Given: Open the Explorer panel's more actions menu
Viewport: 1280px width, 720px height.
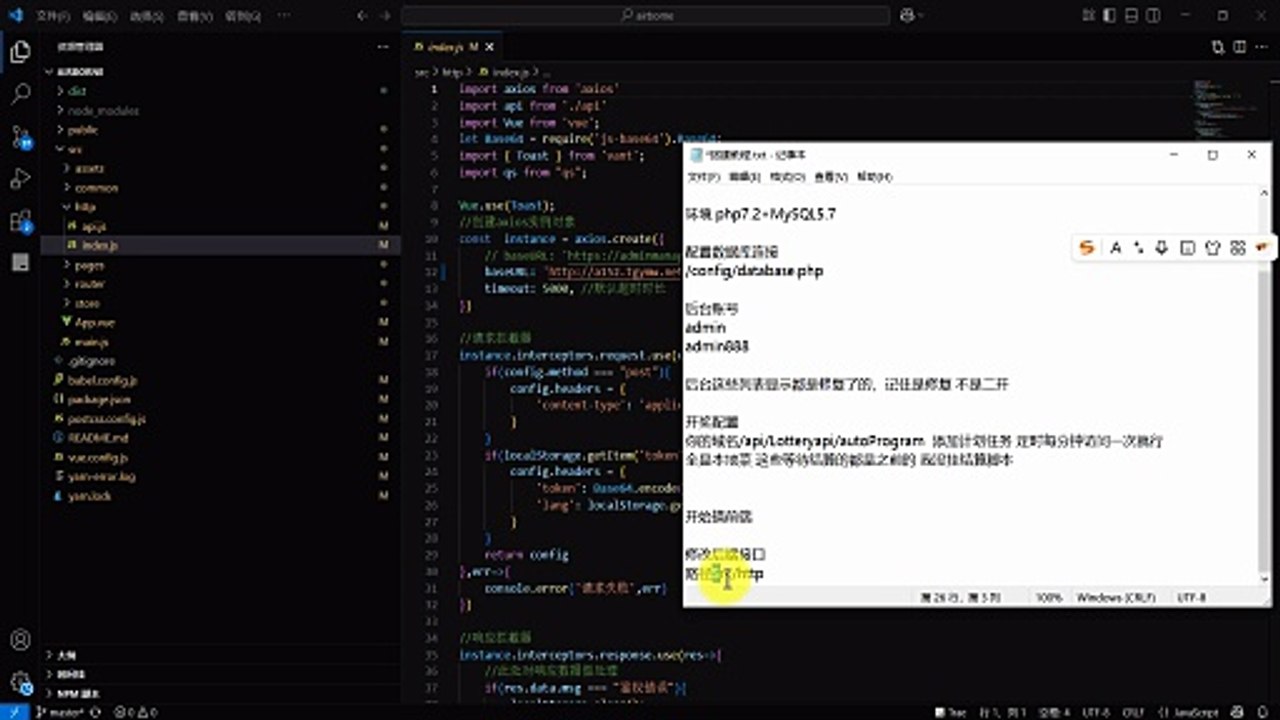Looking at the screenshot, I should [x=382, y=47].
